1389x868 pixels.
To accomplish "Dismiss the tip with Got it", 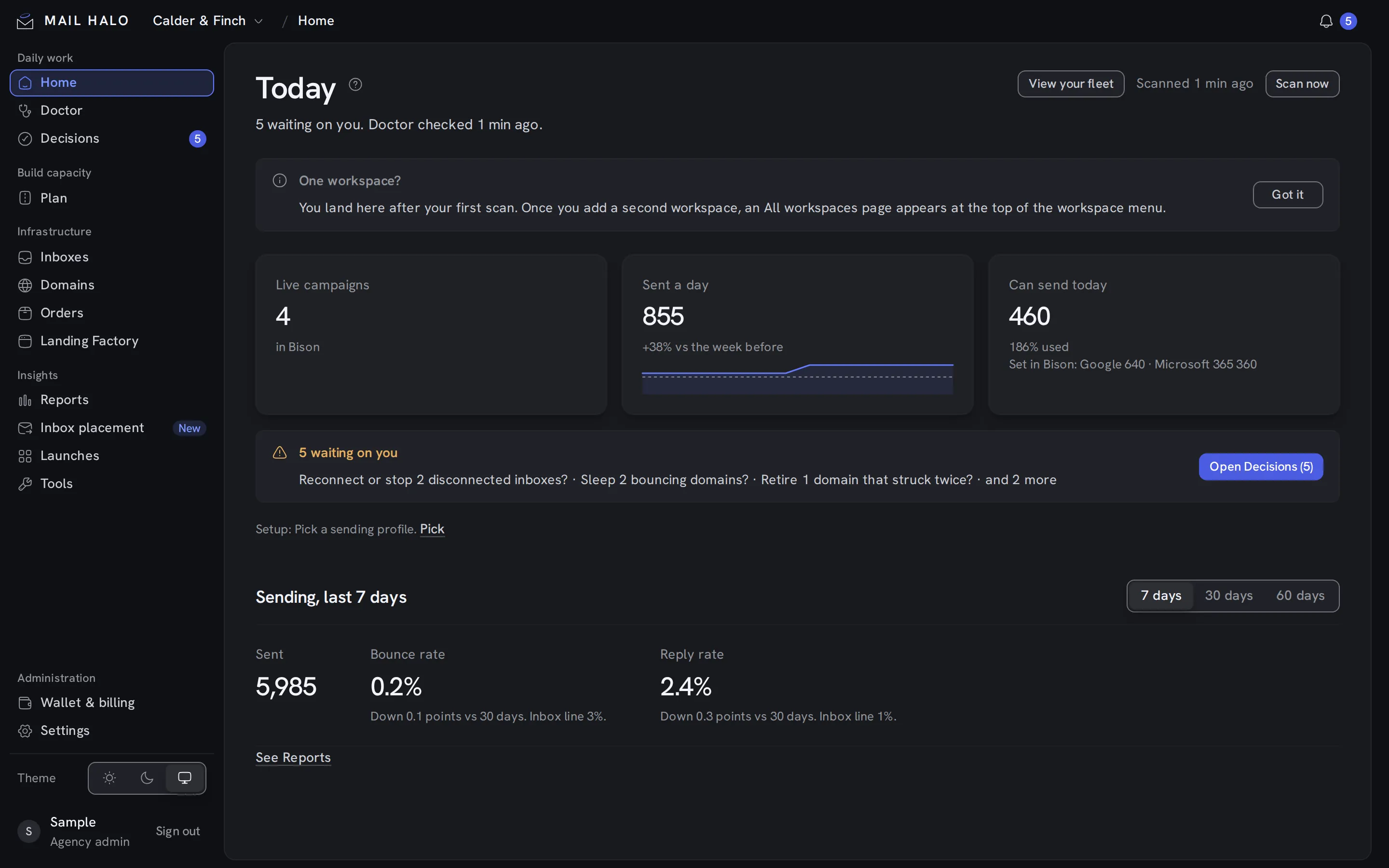I will (1287, 195).
